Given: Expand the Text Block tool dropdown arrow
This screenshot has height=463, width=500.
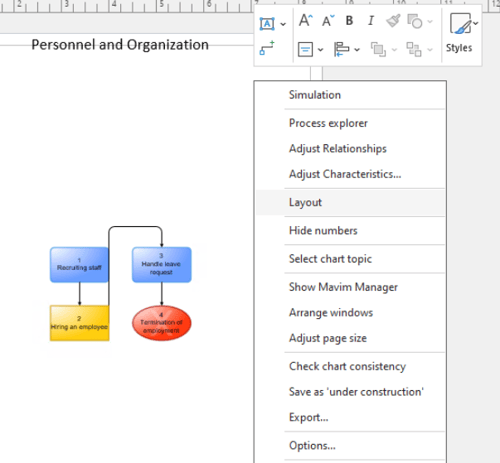Looking at the screenshot, I should (x=283, y=24).
